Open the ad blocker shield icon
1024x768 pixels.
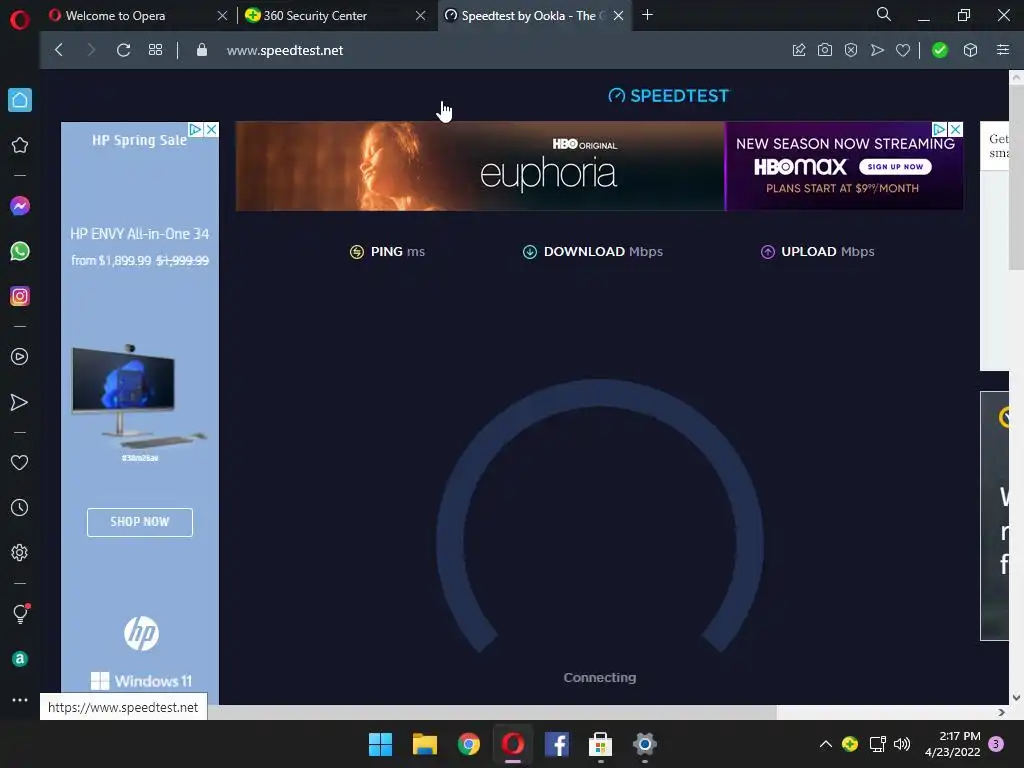coord(851,50)
